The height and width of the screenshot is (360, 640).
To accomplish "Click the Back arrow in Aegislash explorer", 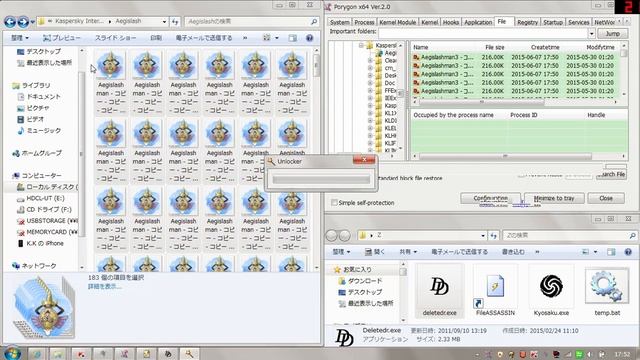I will [10, 22].
